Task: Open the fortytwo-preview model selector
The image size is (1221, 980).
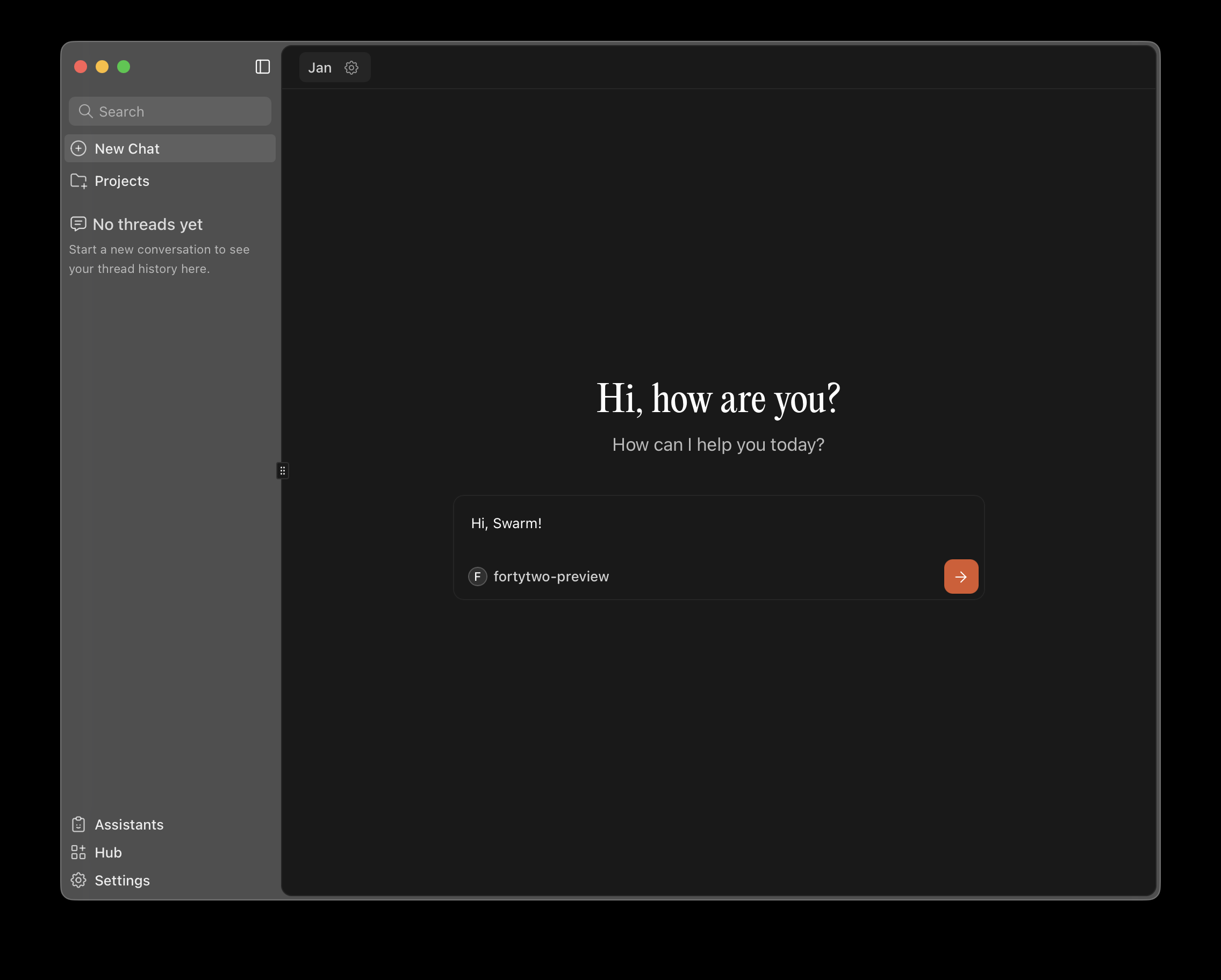Action: point(550,577)
